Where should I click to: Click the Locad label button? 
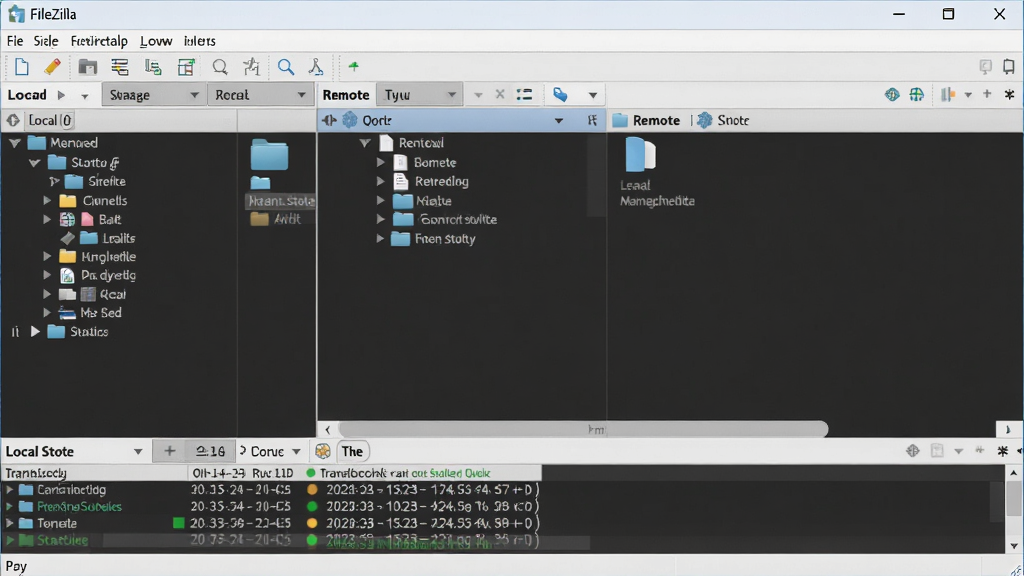(27, 95)
